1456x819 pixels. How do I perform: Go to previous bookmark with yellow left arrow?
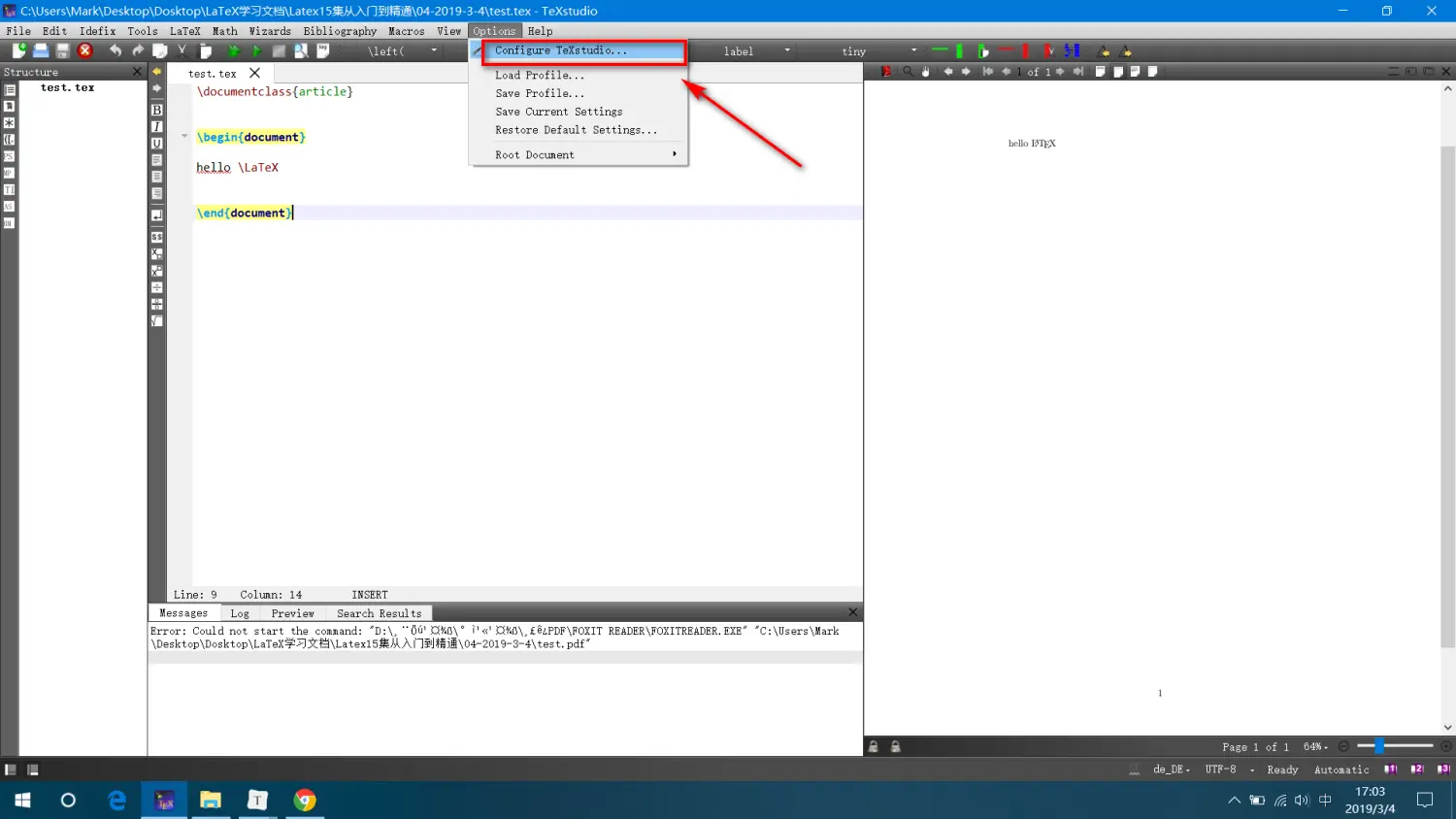tap(156, 71)
